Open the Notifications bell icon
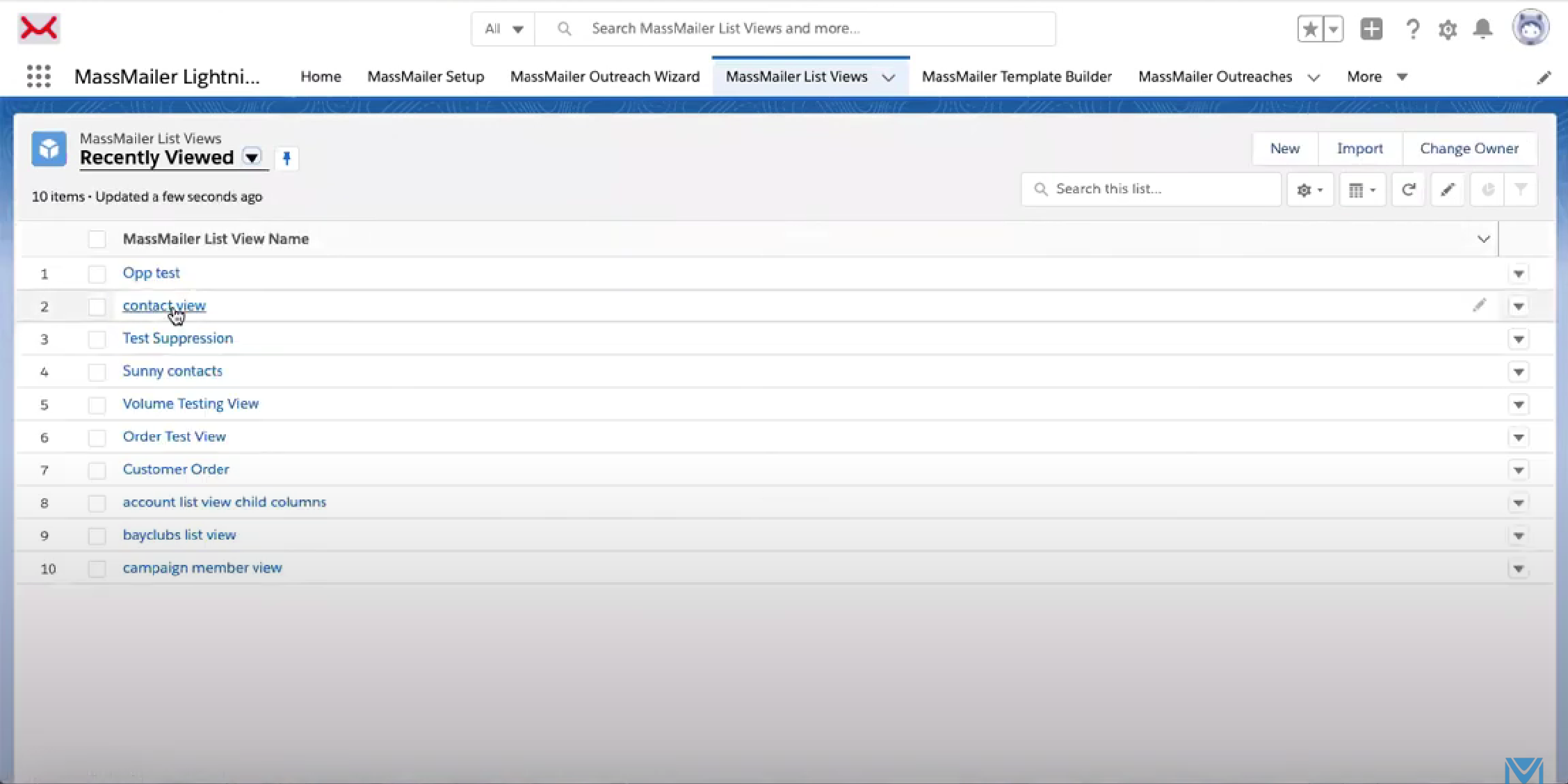The width and height of the screenshot is (1568, 784). 1483,29
